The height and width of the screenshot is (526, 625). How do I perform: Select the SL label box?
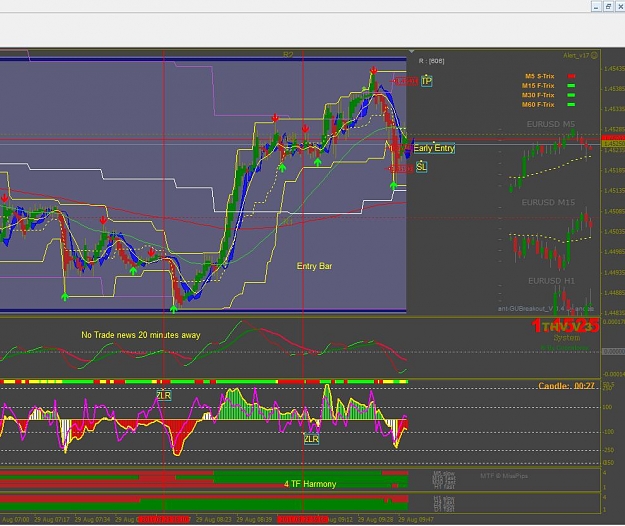click(421, 167)
